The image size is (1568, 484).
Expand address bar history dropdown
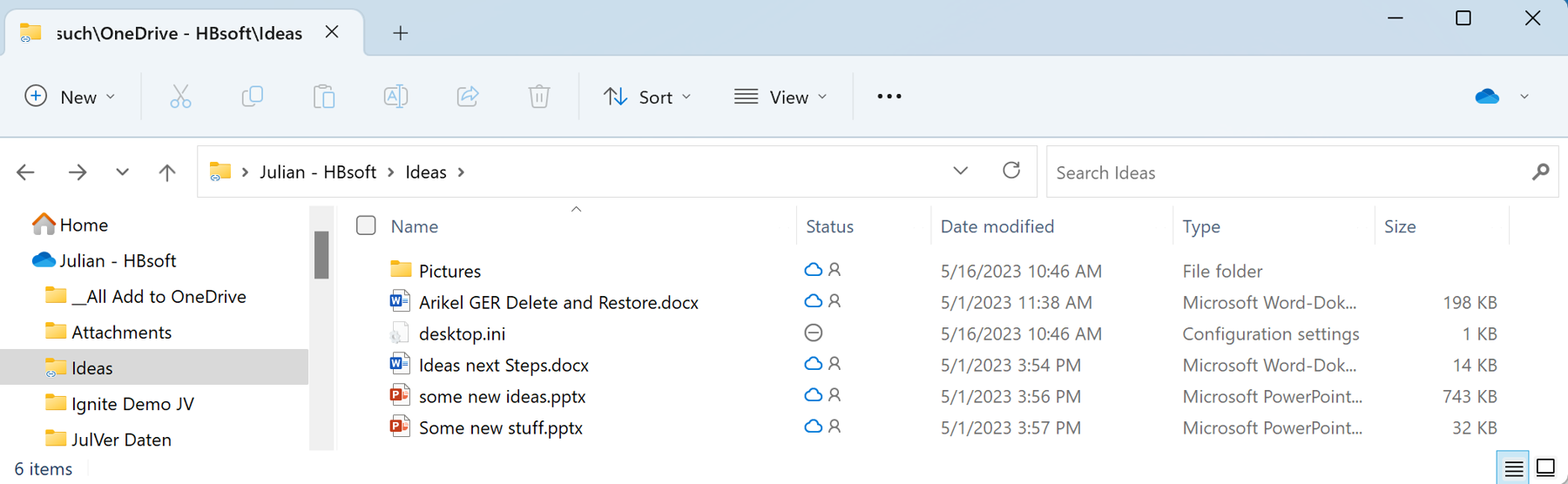960,171
